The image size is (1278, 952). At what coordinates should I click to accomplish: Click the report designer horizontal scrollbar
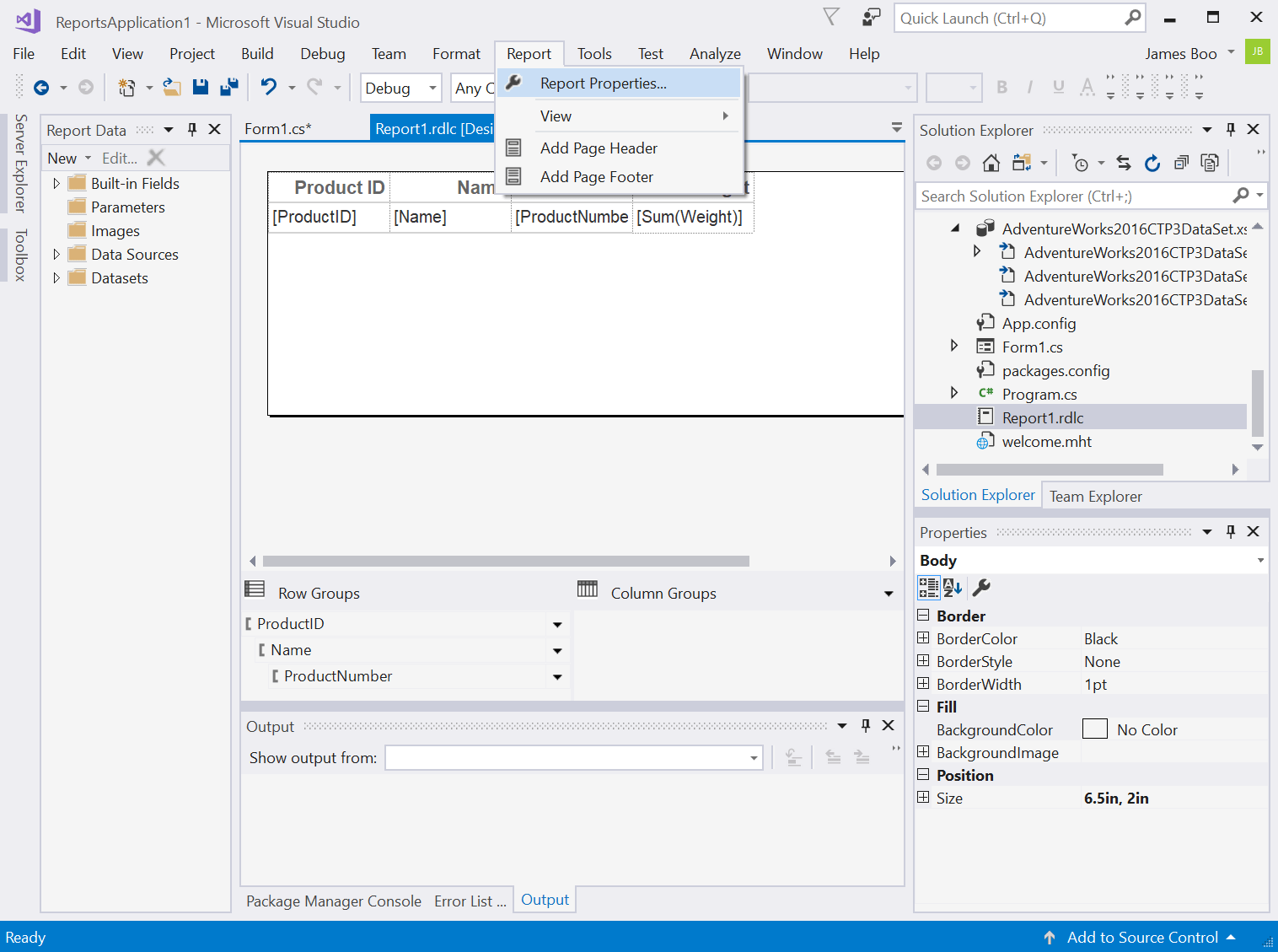click(506, 561)
